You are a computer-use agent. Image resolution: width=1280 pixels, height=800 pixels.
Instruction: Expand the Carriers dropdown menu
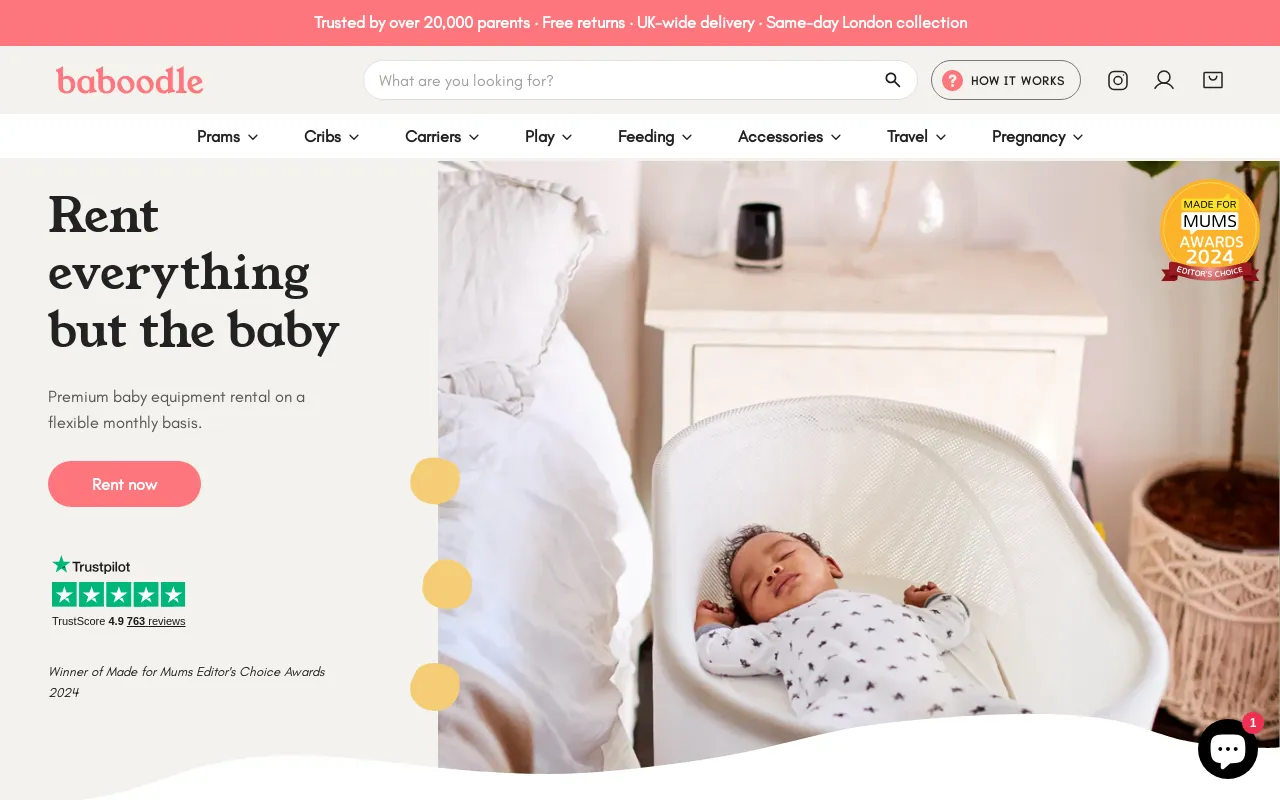pyautogui.click(x=442, y=136)
